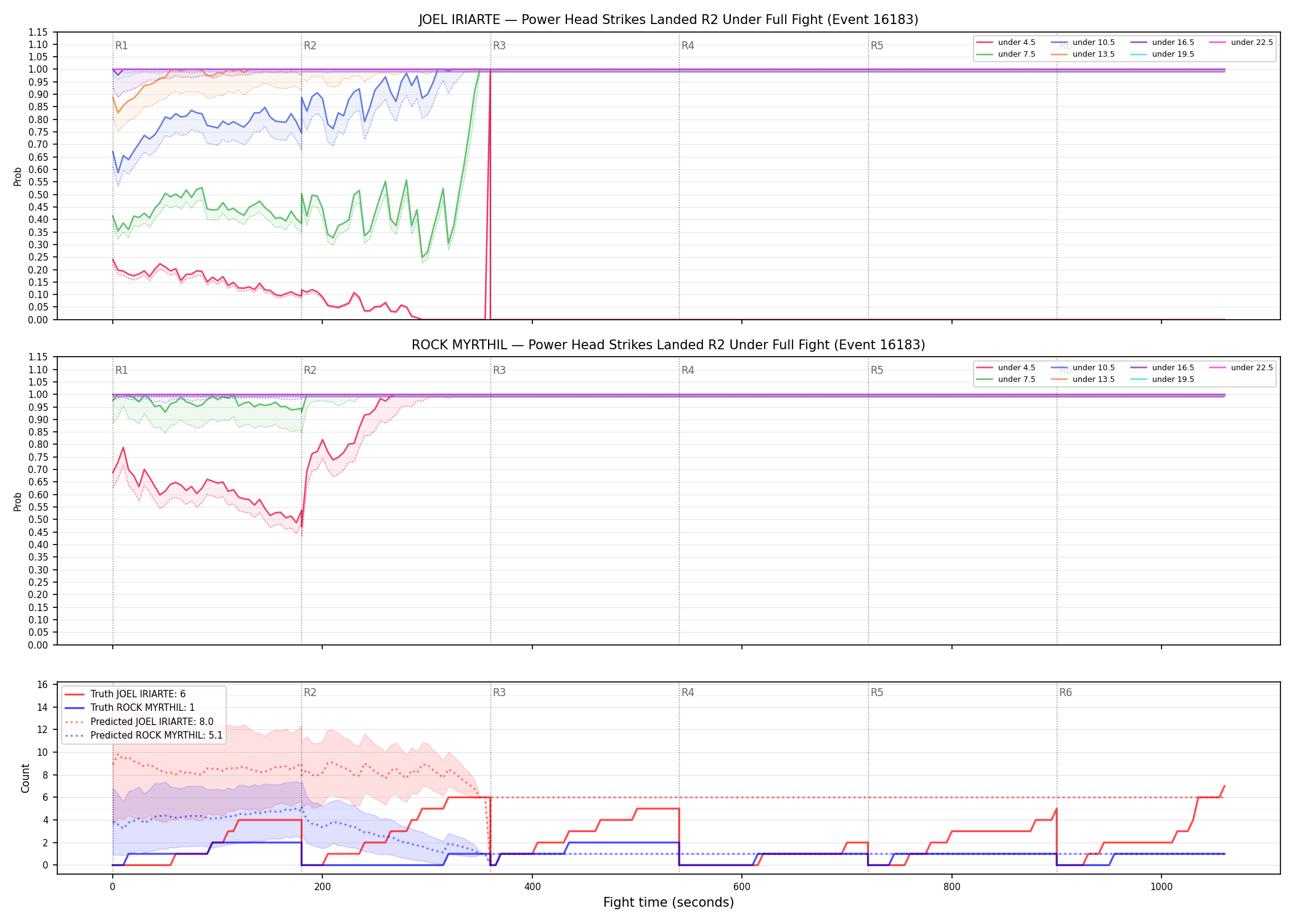This screenshot has width=1294, height=924.
Task: Click the R3 round marker in middle chart
Action: pyautogui.click(x=499, y=370)
